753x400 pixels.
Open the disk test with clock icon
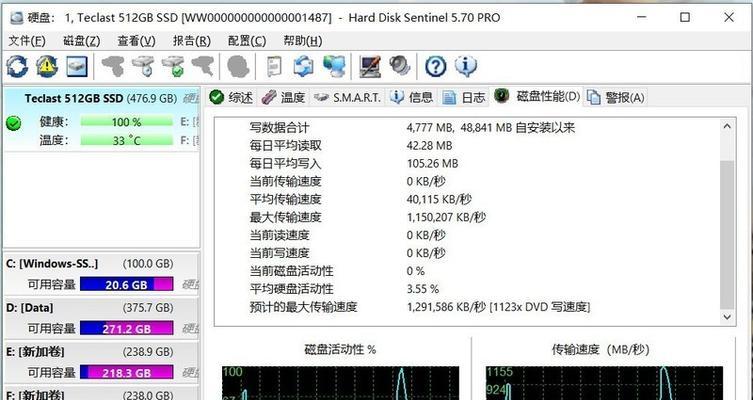143,66
